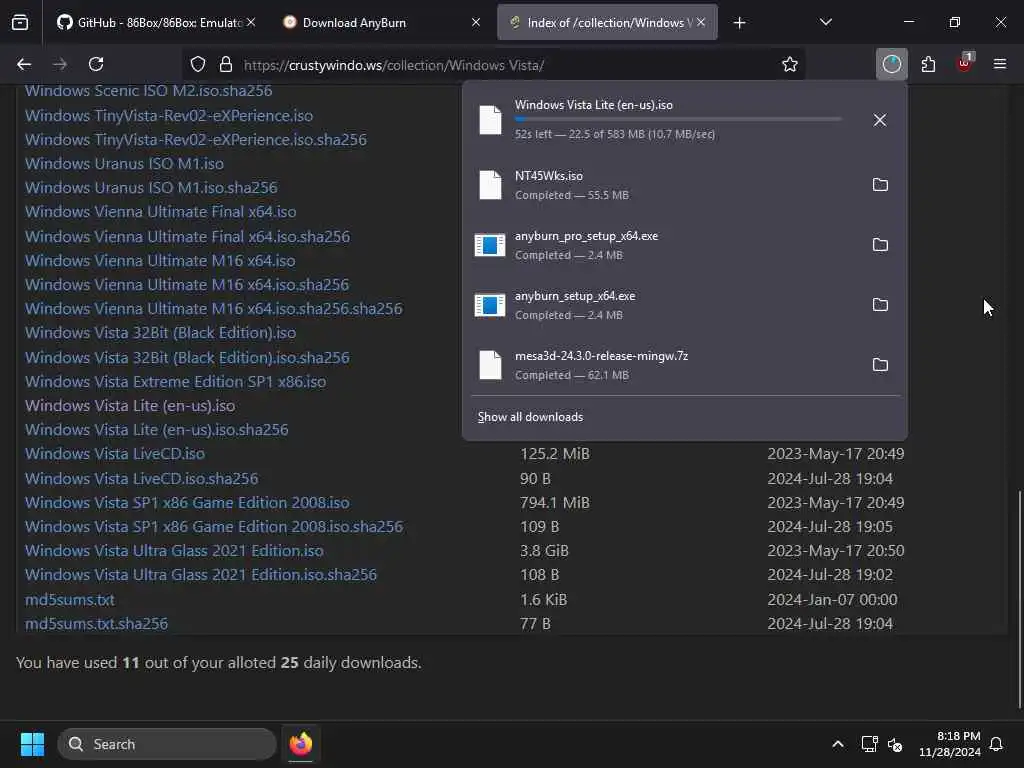Open the Firefox hamburger menu

click(1000, 64)
